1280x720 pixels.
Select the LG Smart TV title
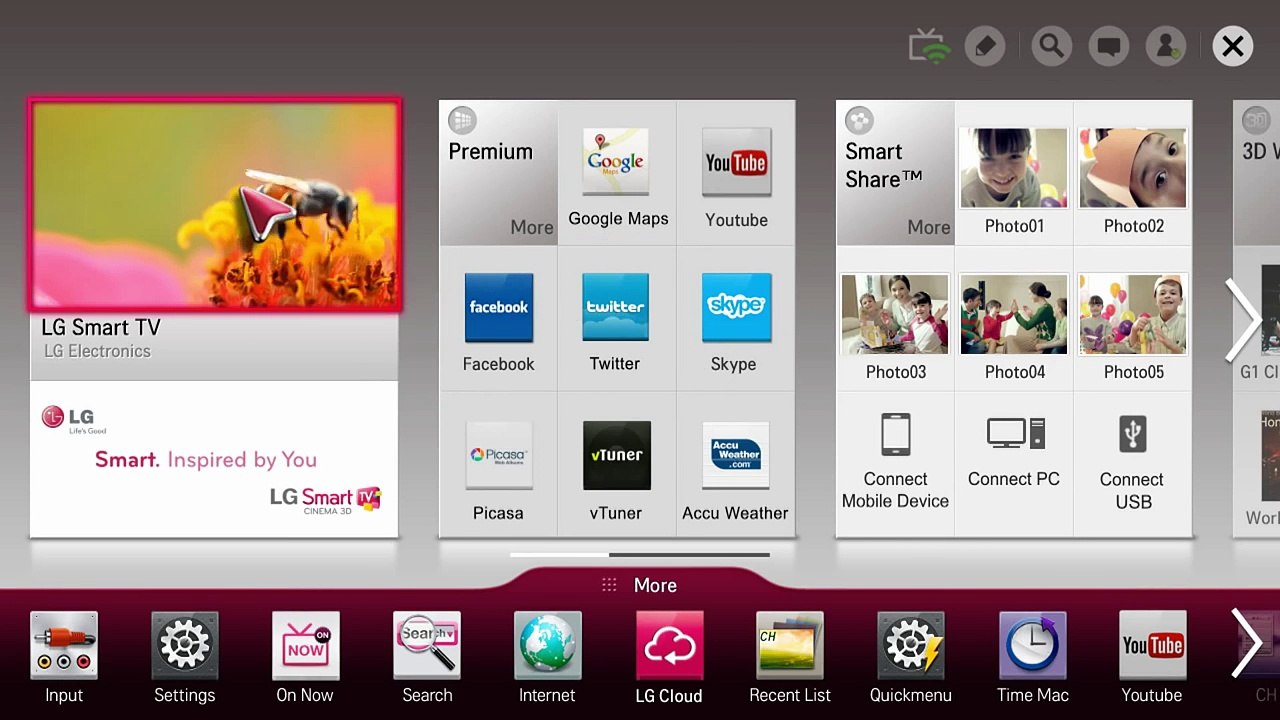click(x=101, y=327)
